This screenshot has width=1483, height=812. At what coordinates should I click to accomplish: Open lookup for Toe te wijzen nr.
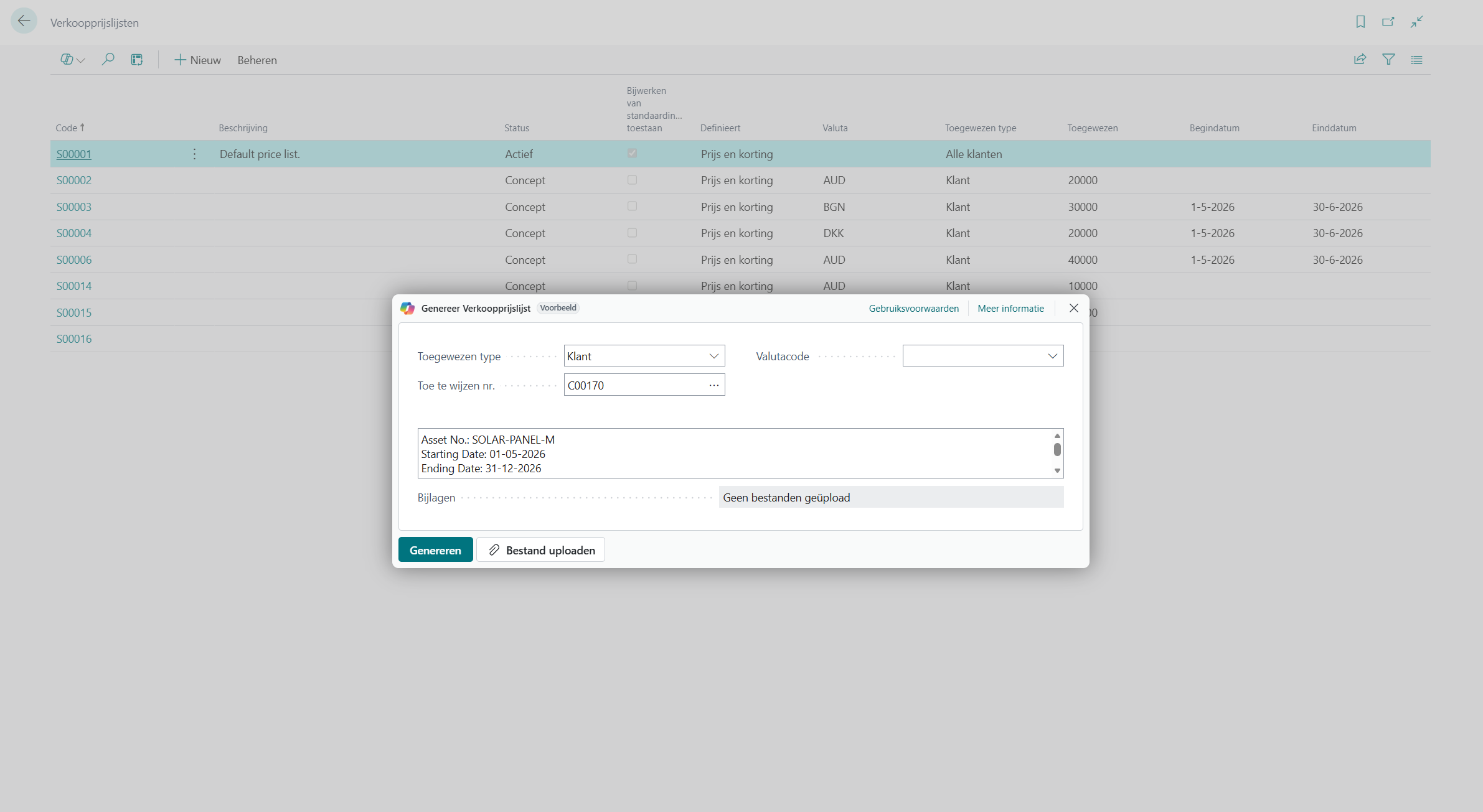tap(713, 385)
